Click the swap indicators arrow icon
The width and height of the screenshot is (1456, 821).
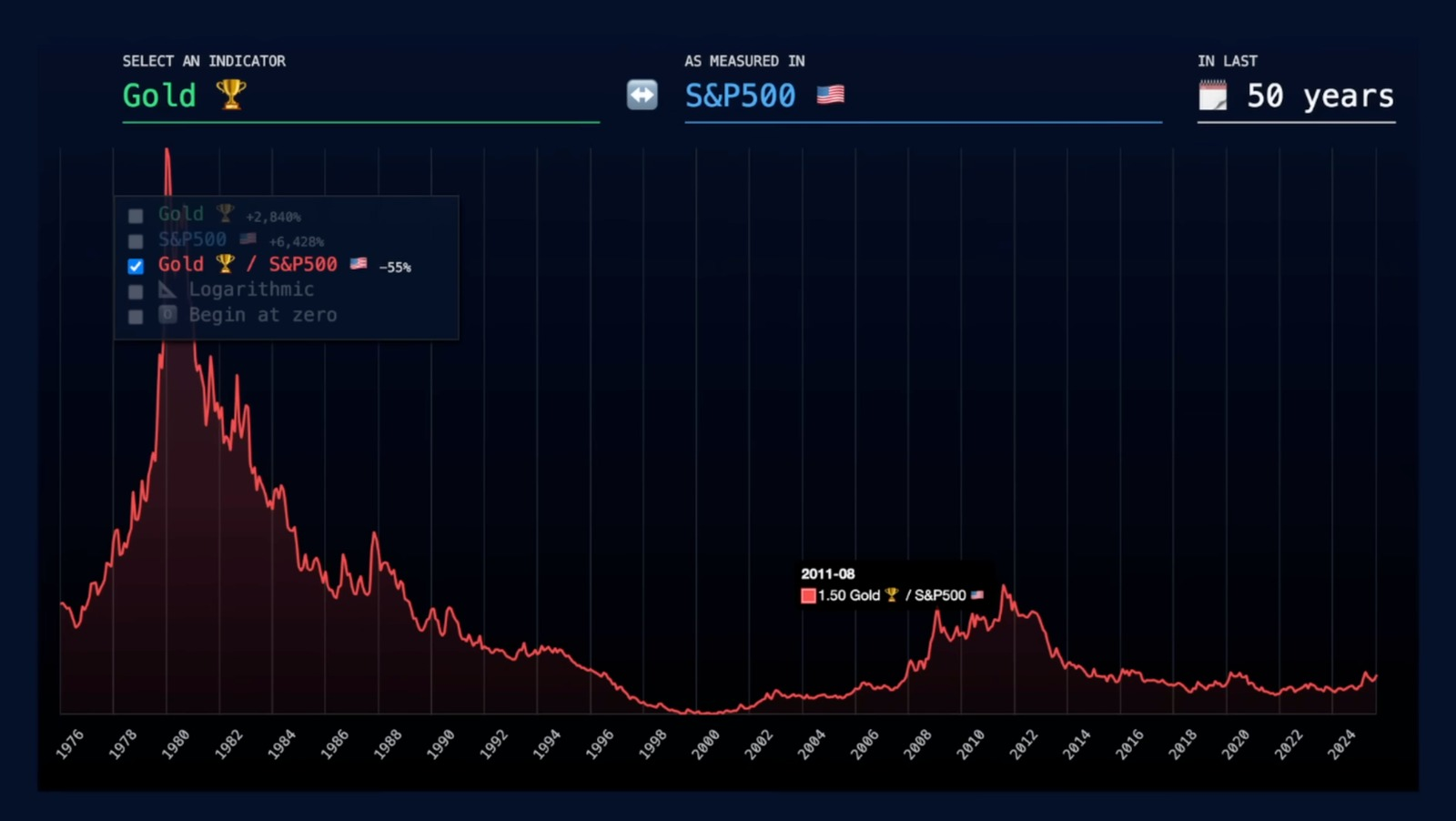click(x=642, y=95)
